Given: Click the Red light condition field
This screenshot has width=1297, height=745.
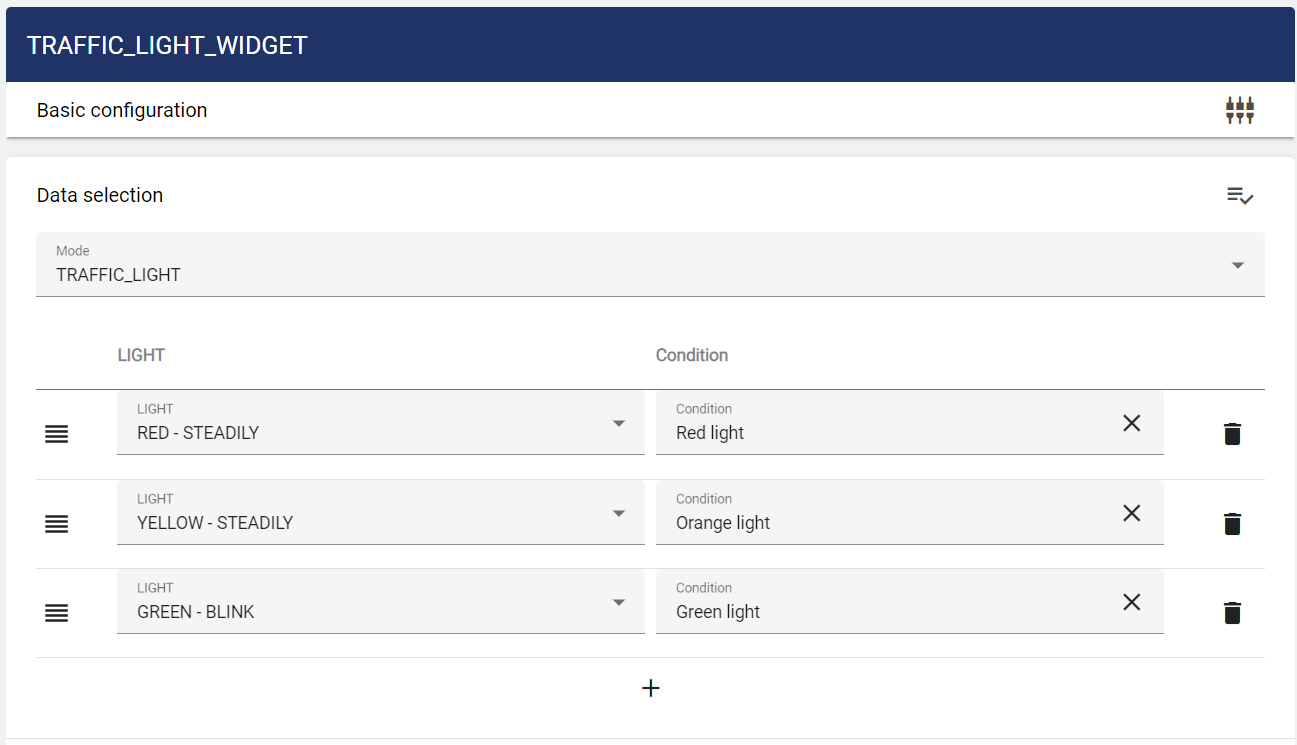Looking at the screenshot, I should click(880, 432).
